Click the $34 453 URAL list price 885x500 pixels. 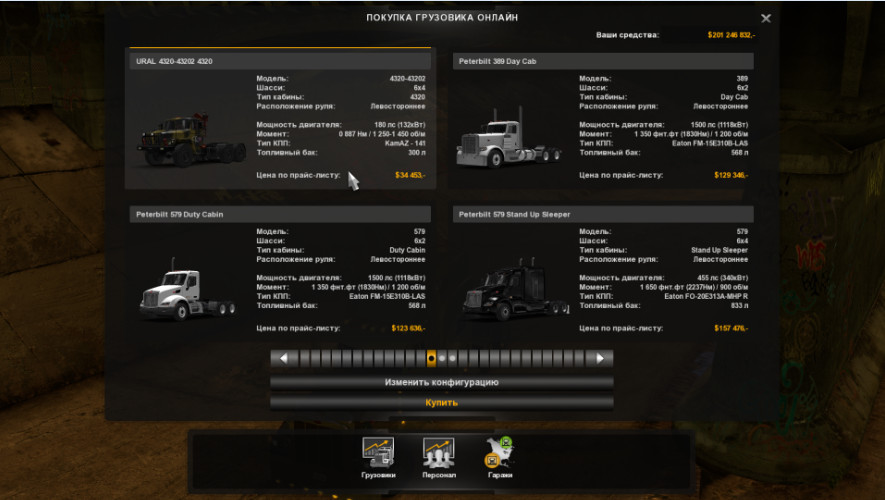(x=410, y=175)
